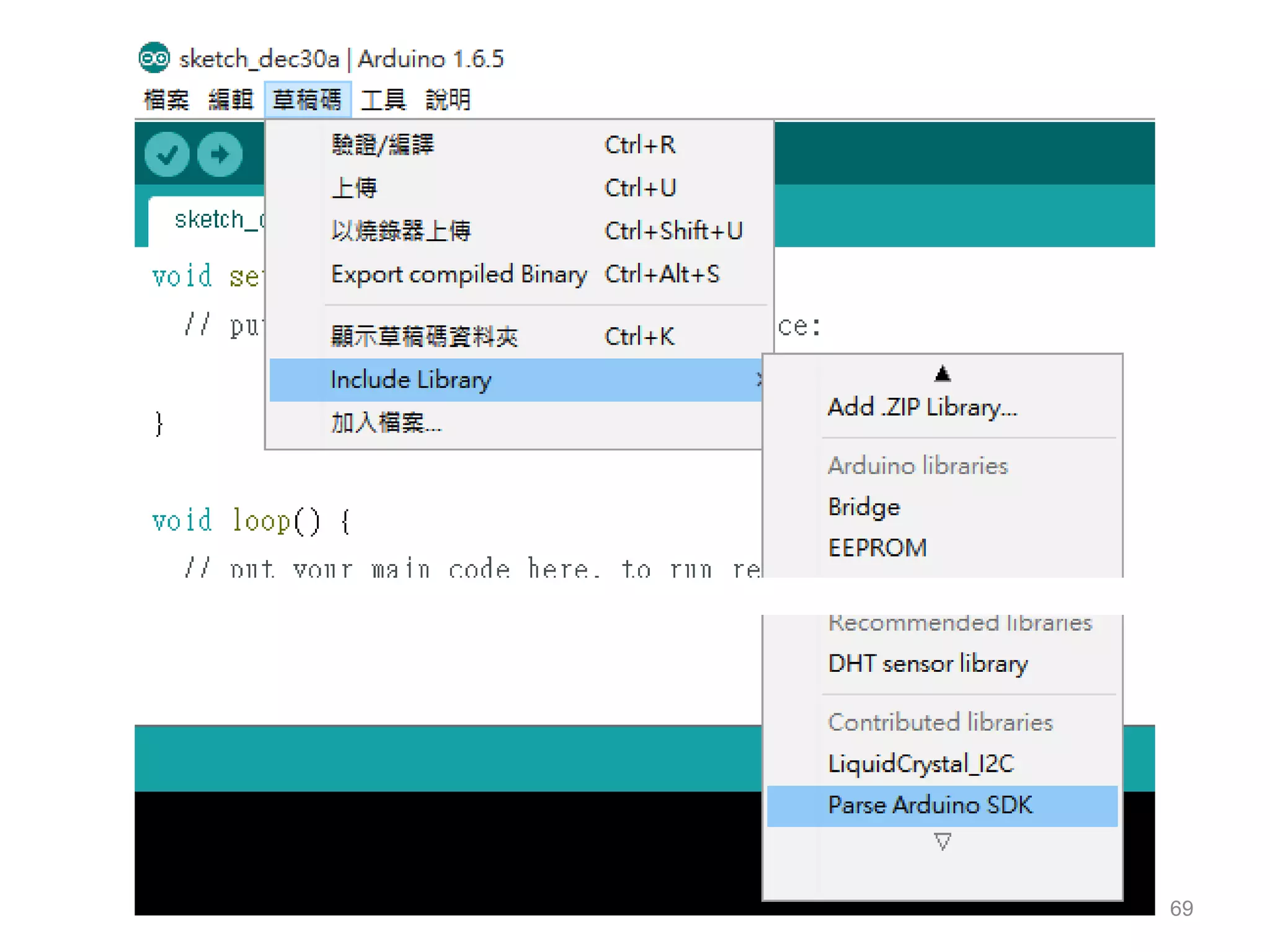Viewport: 1270px width, 952px height.
Task: Select 以燒錄器上傳 menu entry
Action: click(x=401, y=231)
